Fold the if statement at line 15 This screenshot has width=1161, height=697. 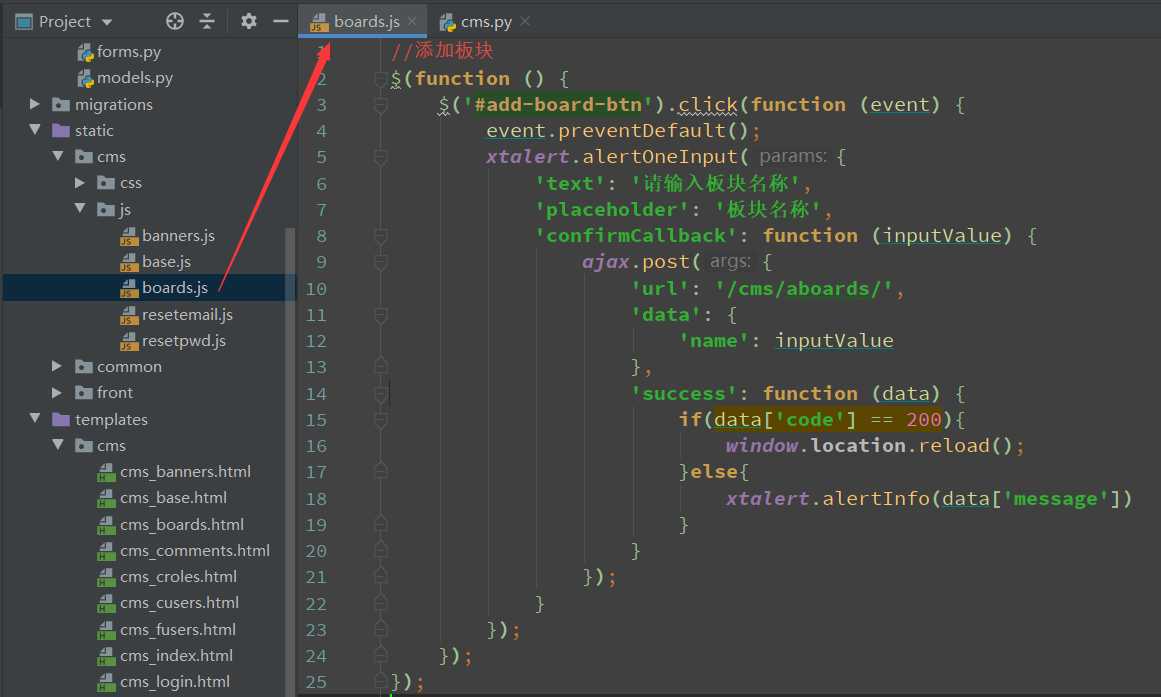pyautogui.click(x=381, y=420)
